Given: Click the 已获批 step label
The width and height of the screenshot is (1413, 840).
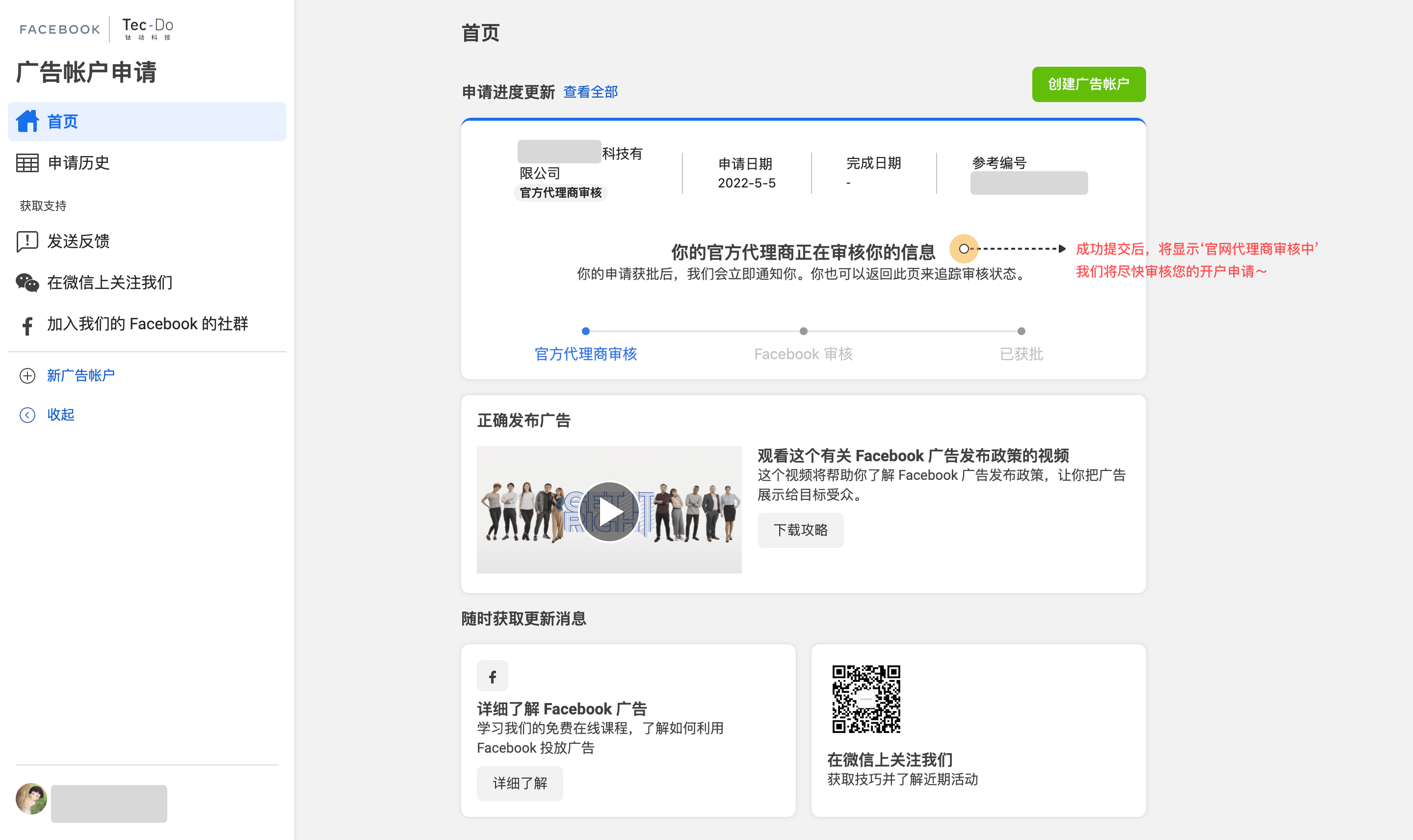Looking at the screenshot, I should [1021, 354].
